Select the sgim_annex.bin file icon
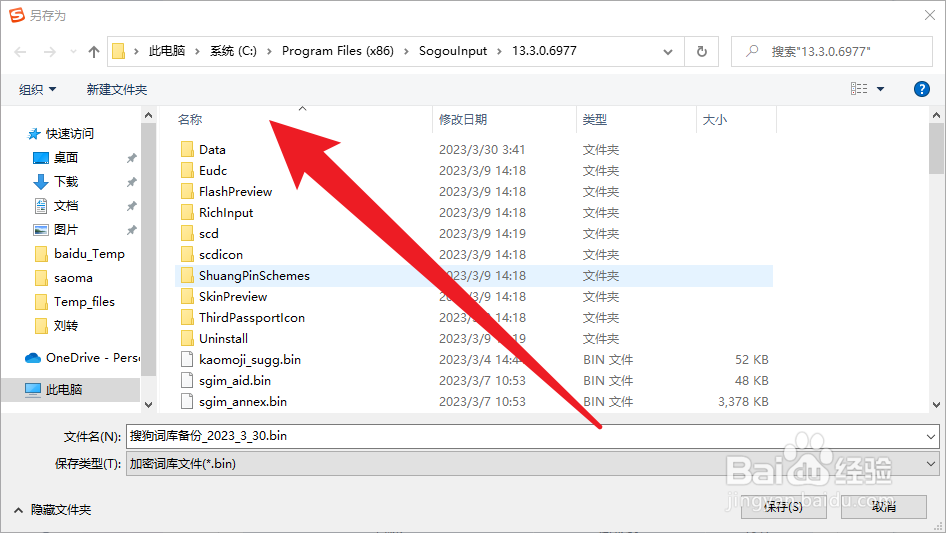This screenshot has height=533, width=946. pyautogui.click(x=187, y=401)
